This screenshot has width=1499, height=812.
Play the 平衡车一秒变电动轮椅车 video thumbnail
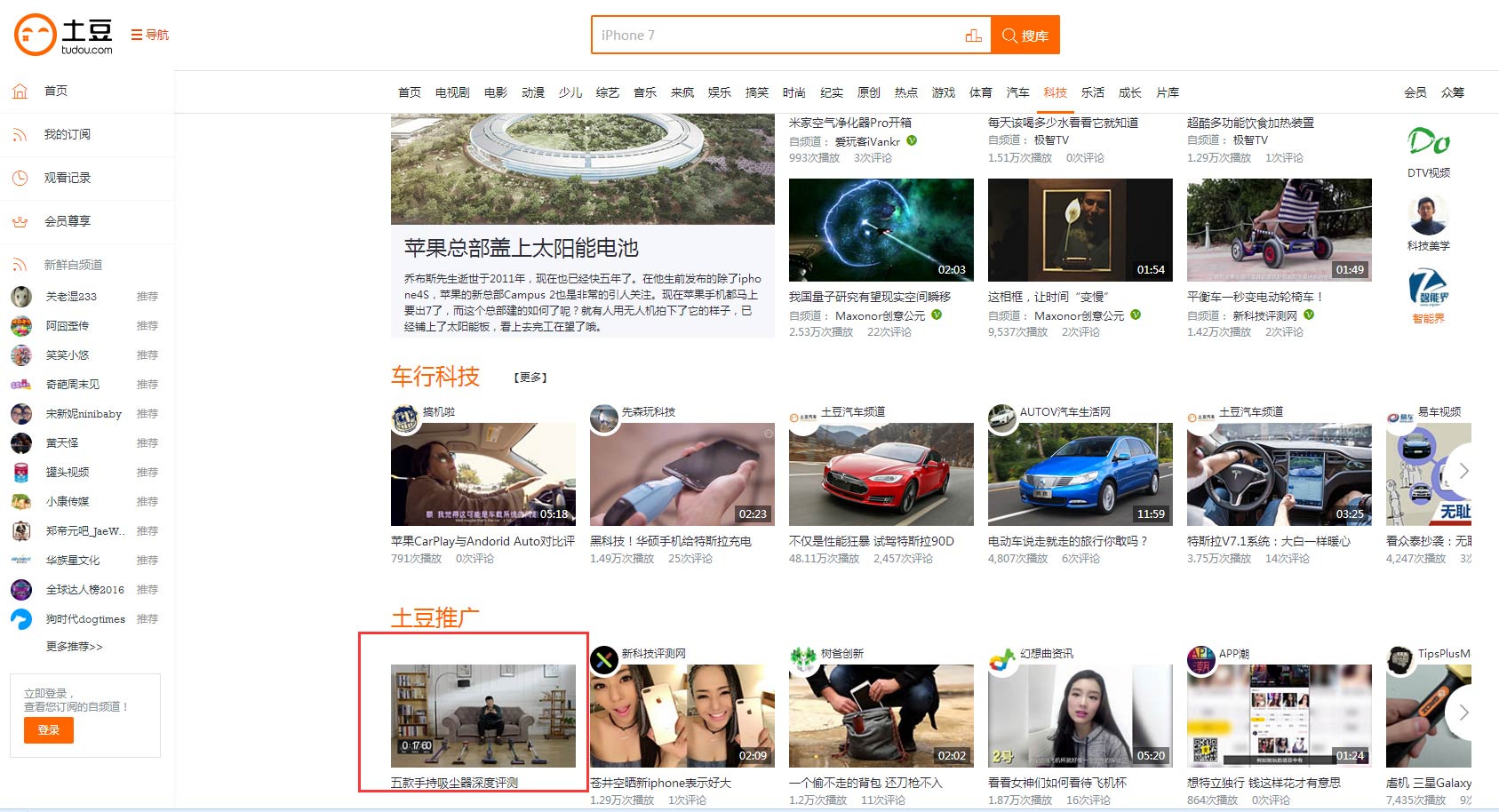click(x=1280, y=230)
